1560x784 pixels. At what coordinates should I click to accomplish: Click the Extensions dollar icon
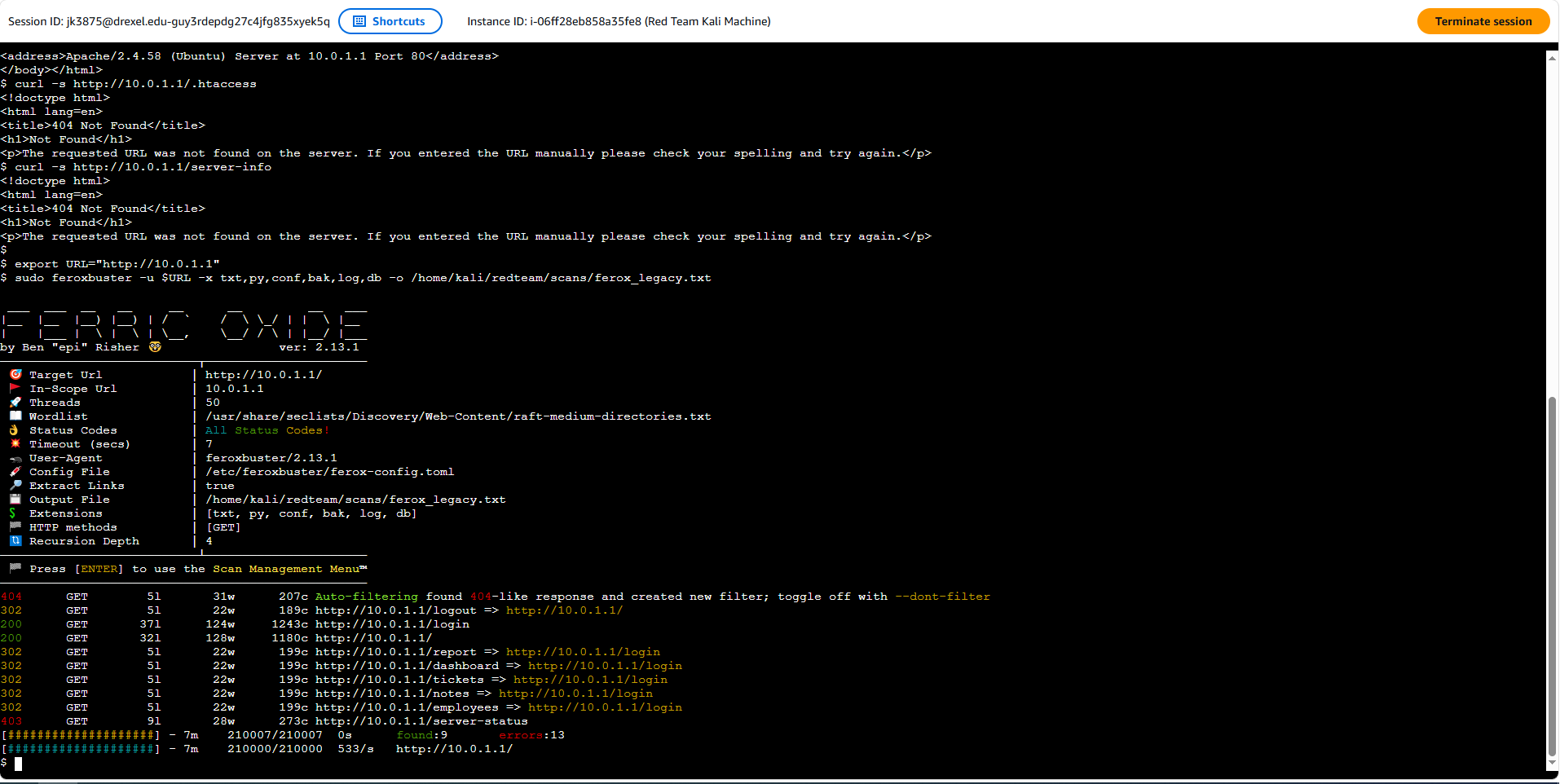pyautogui.click(x=13, y=513)
